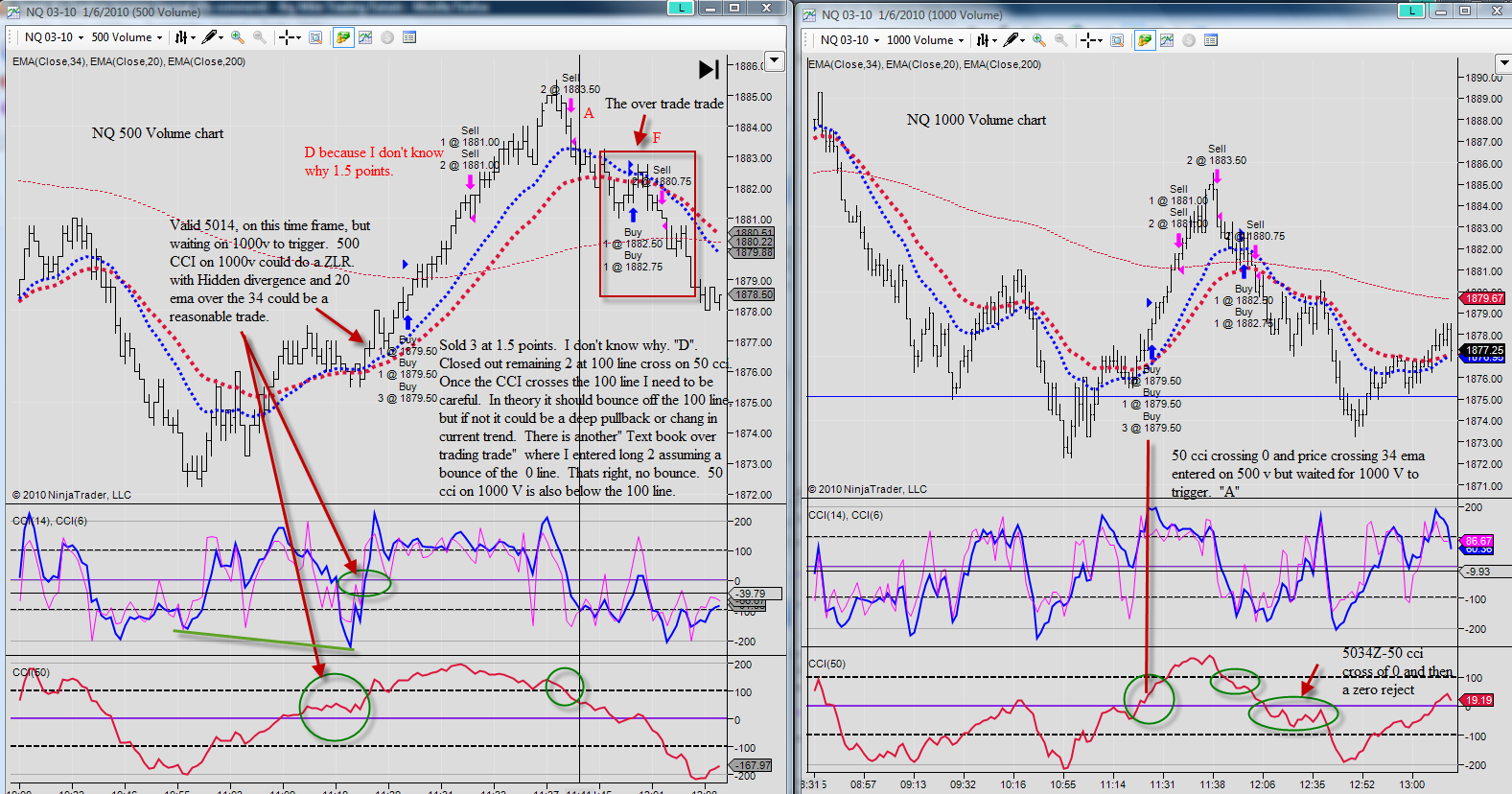This screenshot has width=1512, height=794.
Task: Zoom out on the 1000 Volume chart
Action: [x=1060, y=40]
